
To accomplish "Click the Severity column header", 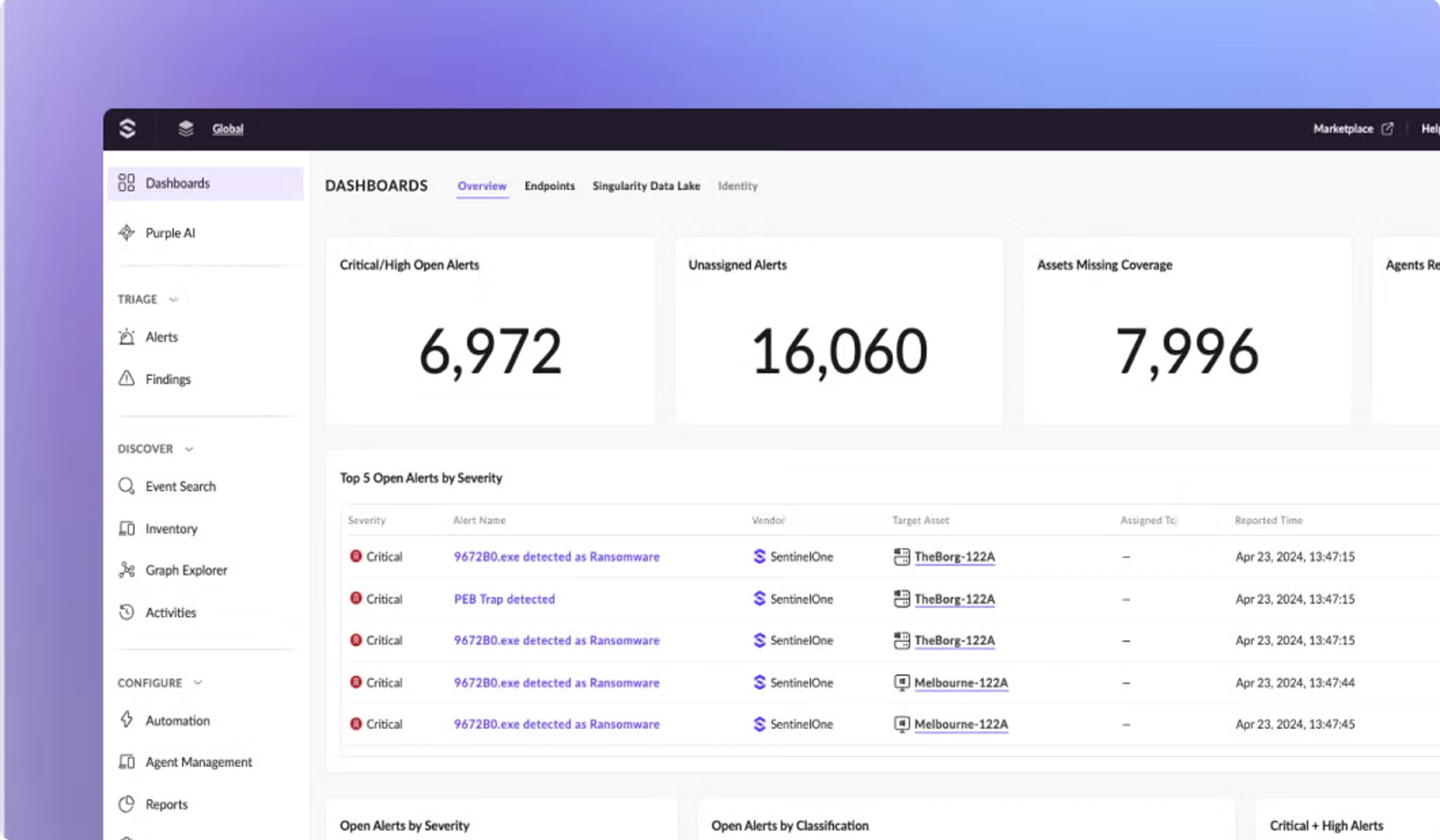I will [x=367, y=520].
